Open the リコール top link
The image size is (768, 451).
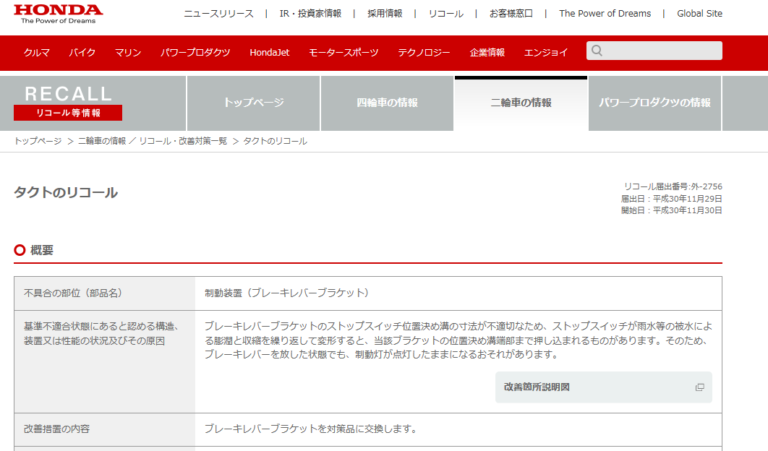[446, 14]
